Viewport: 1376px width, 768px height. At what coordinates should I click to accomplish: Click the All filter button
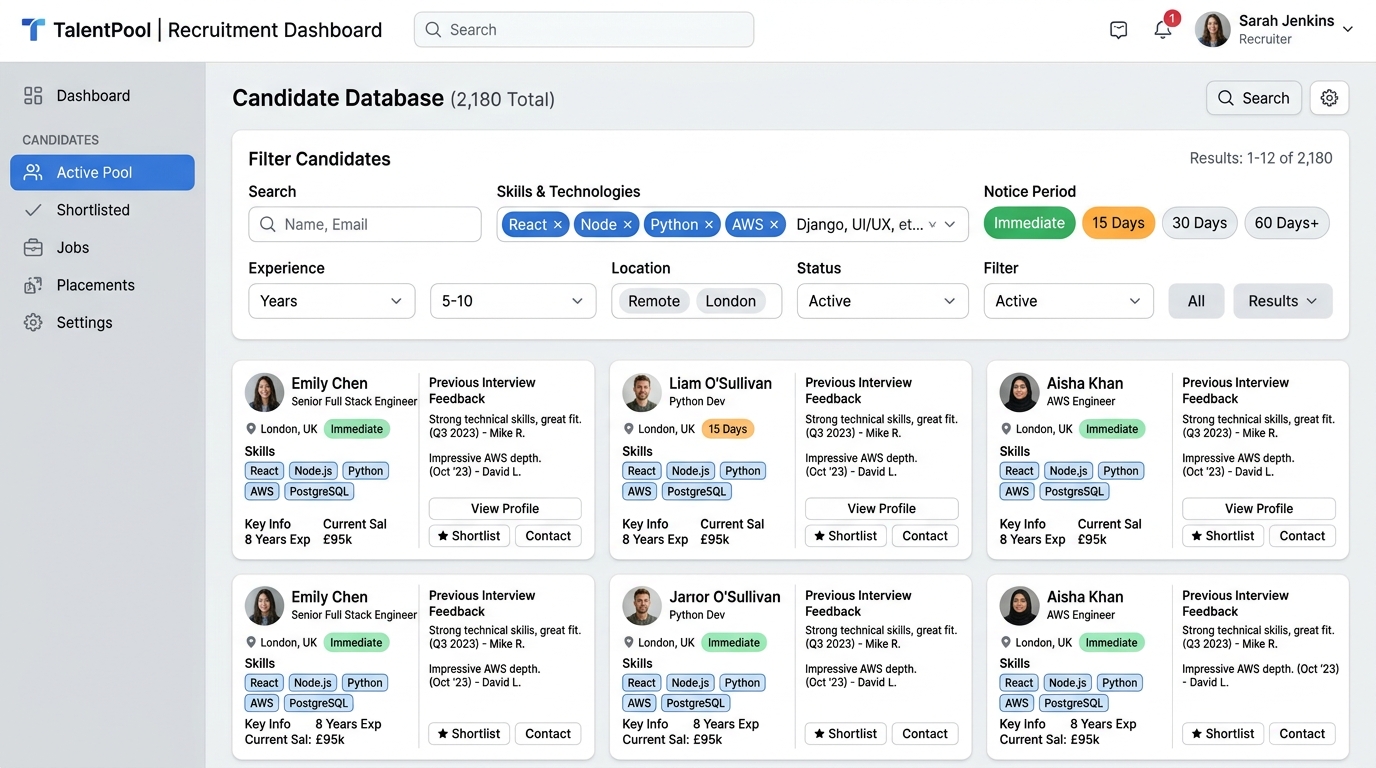(1196, 301)
